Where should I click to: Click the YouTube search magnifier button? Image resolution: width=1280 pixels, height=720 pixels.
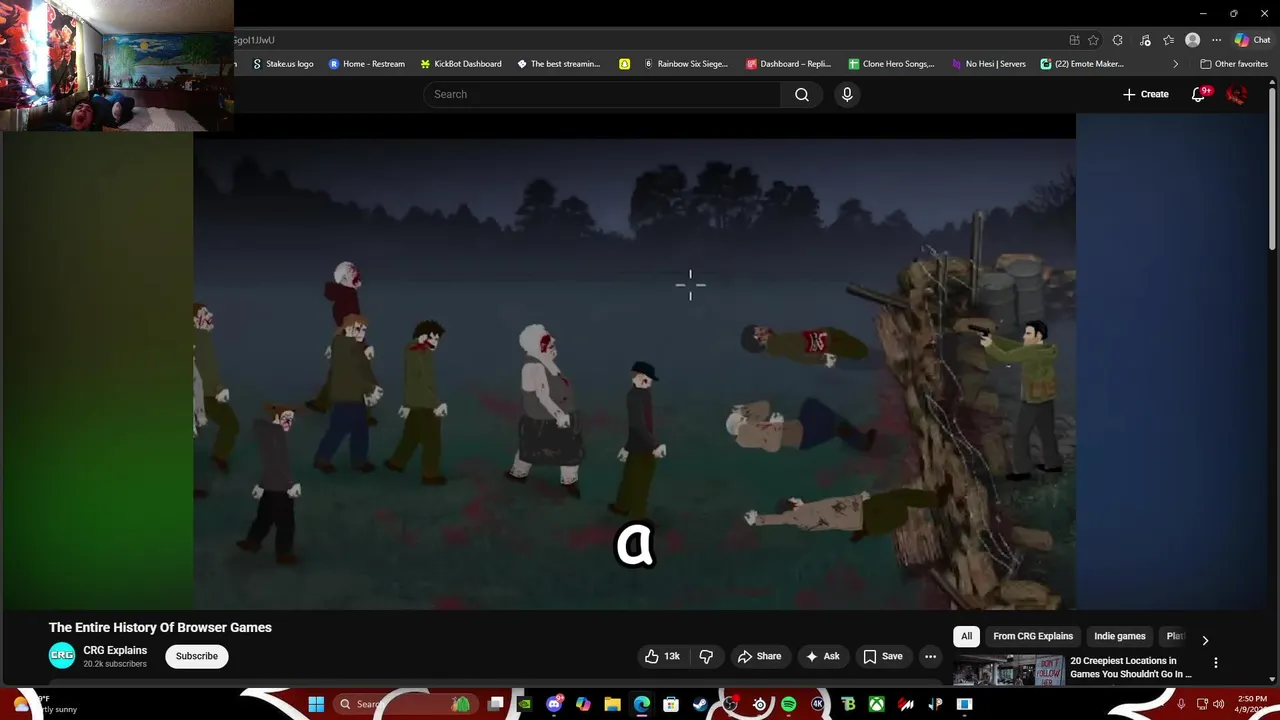tap(802, 94)
